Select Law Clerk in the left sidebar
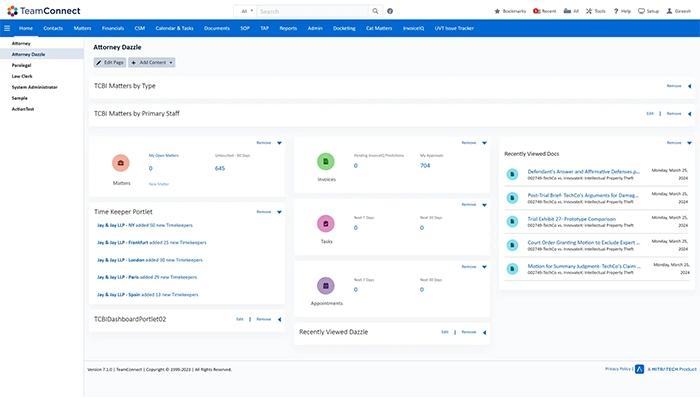 tap(22, 76)
